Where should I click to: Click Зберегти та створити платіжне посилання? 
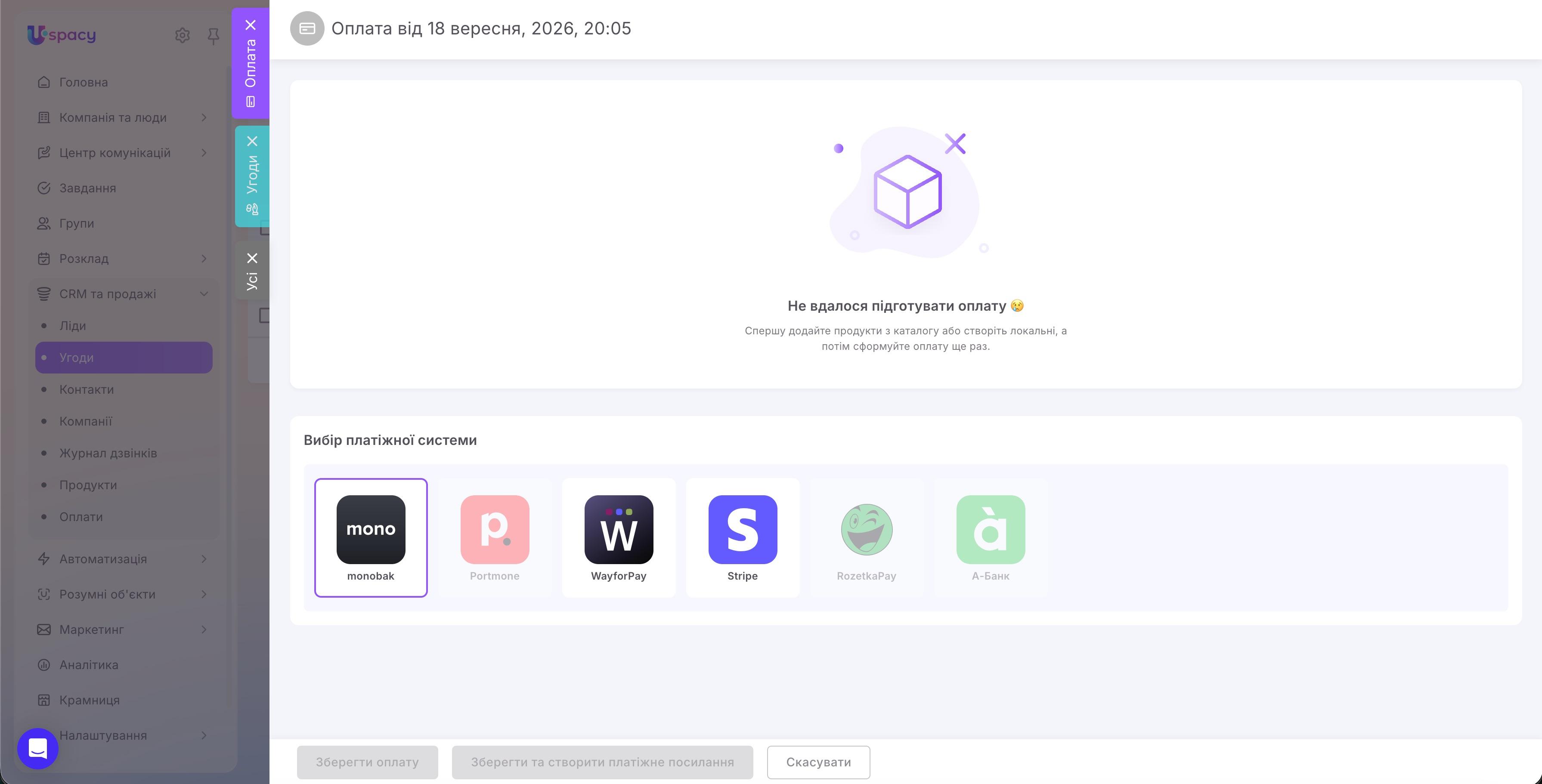602,762
